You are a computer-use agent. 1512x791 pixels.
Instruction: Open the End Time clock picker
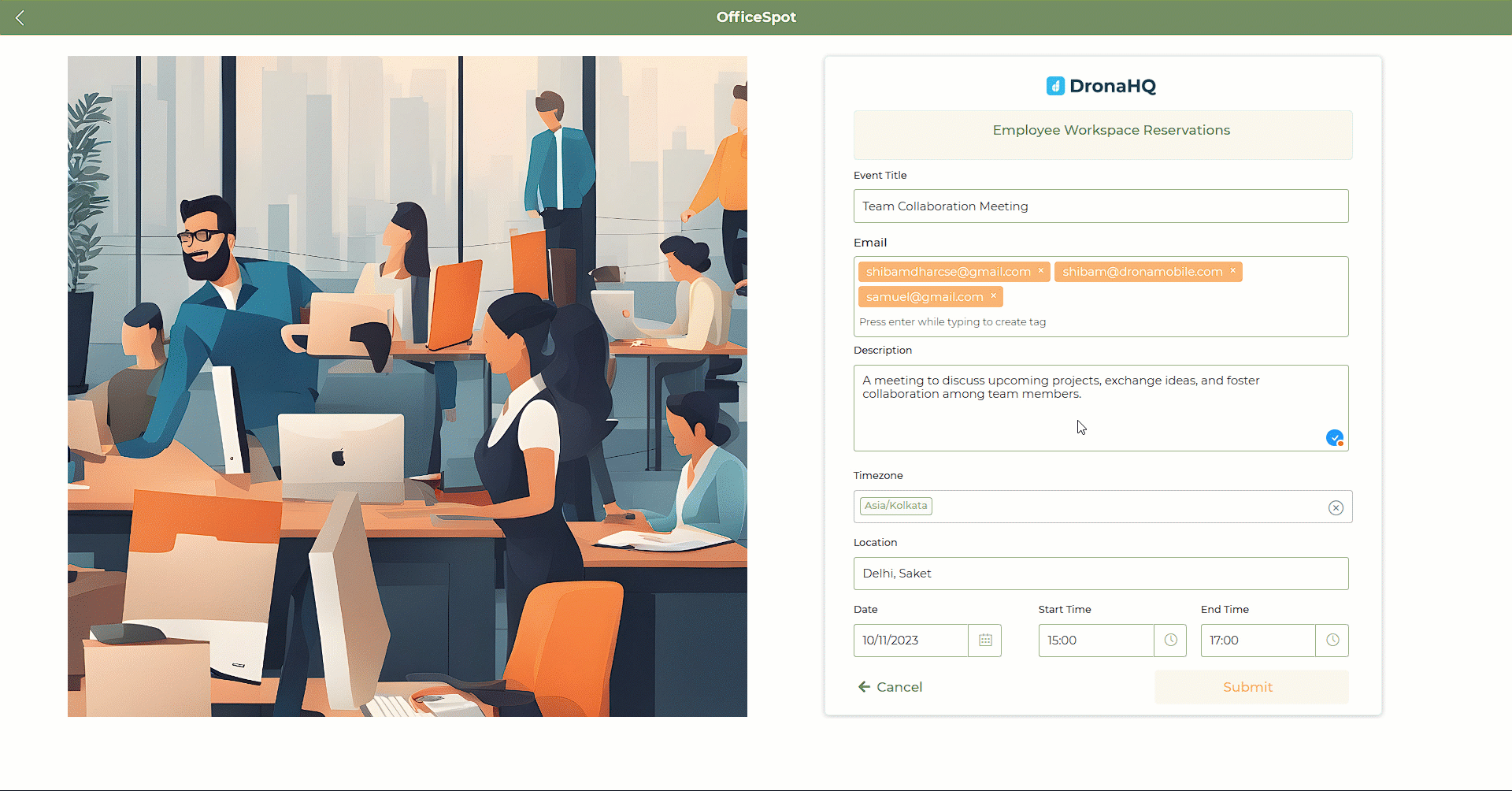pos(1332,641)
